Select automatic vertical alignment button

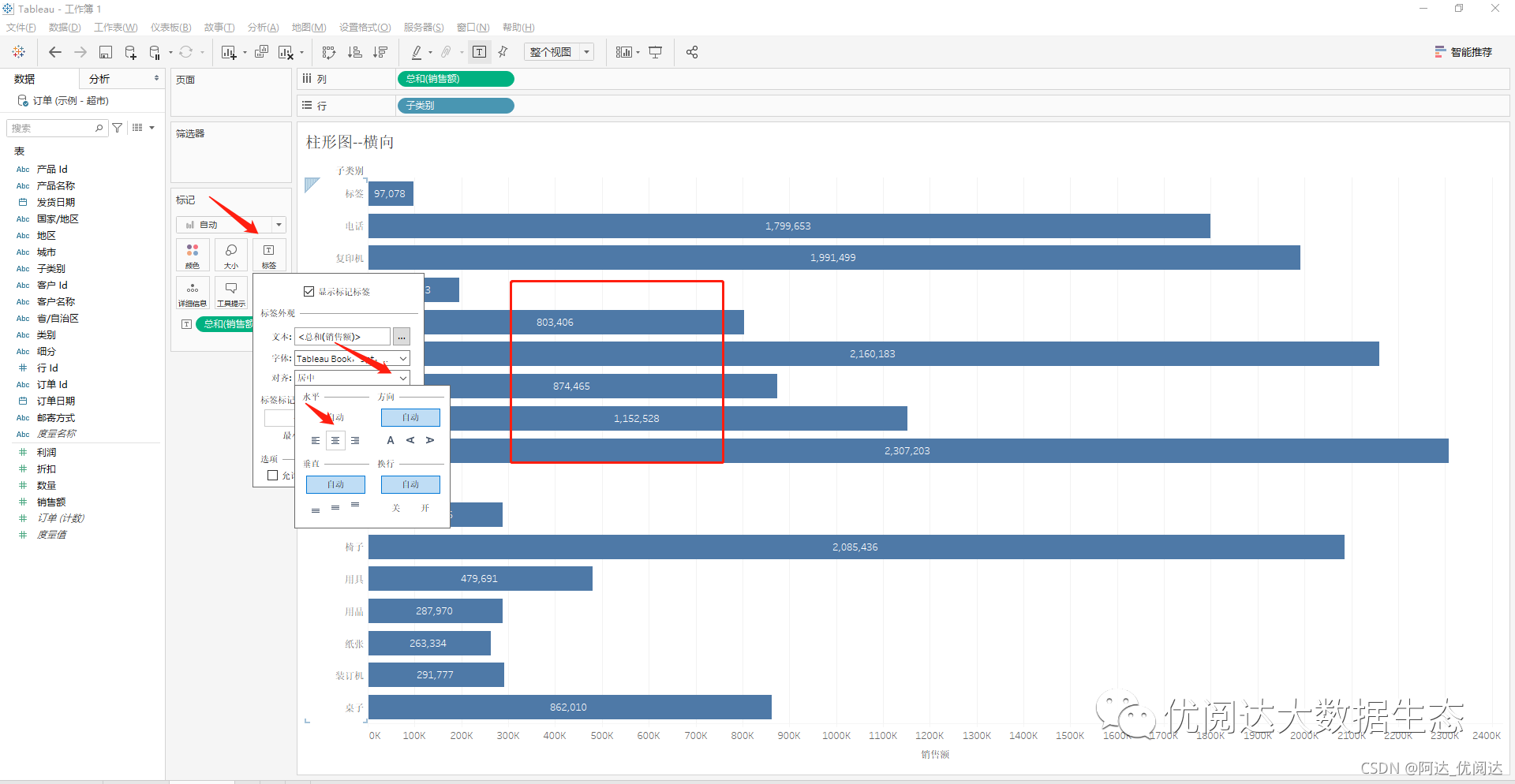[x=335, y=484]
